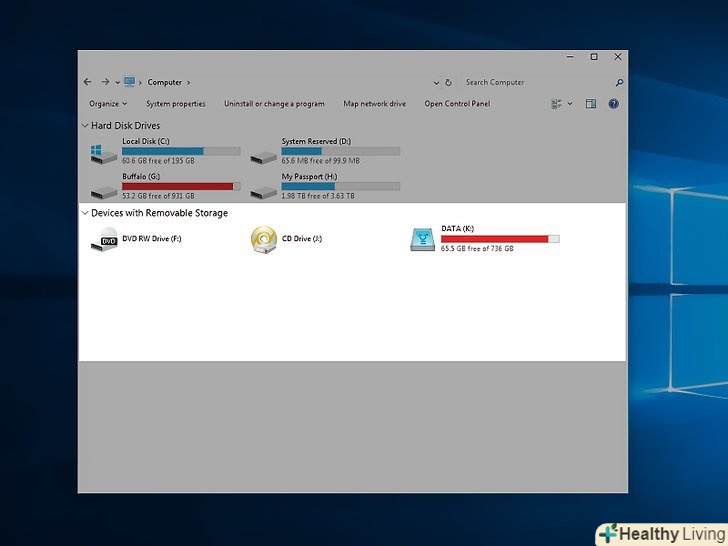The height and width of the screenshot is (546, 728).
Task: Click the Refresh button in address bar
Action: 448,83
